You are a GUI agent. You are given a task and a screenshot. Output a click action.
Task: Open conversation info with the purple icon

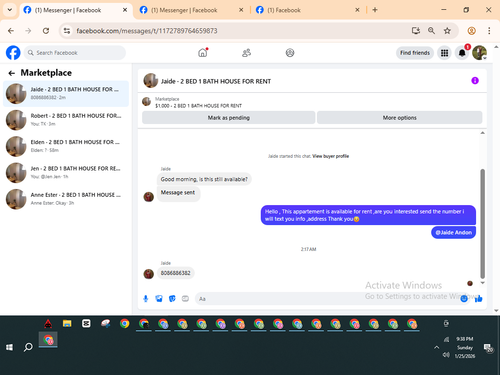point(475,81)
